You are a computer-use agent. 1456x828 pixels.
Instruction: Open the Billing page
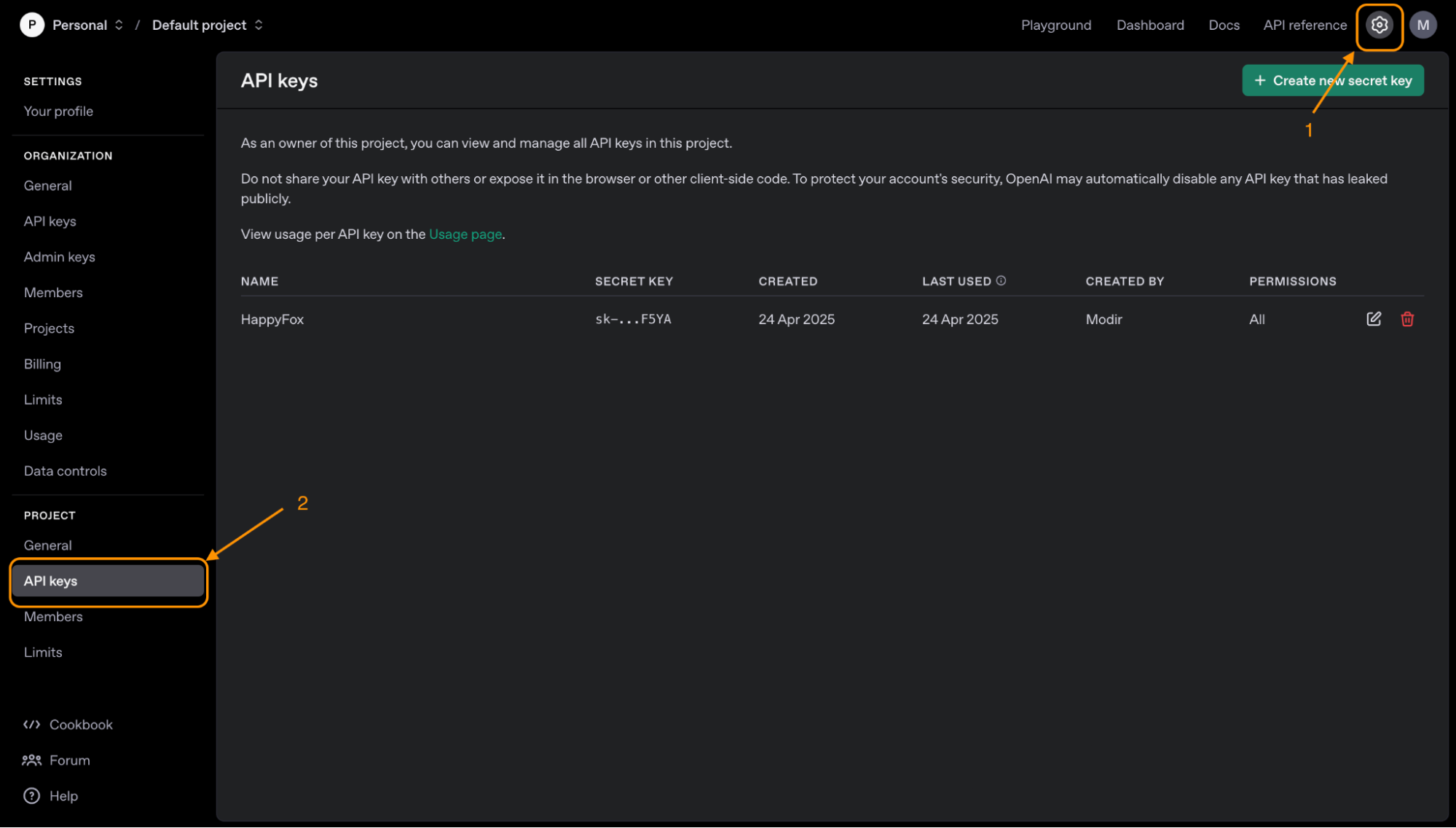pyautogui.click(x=42, y=364)
